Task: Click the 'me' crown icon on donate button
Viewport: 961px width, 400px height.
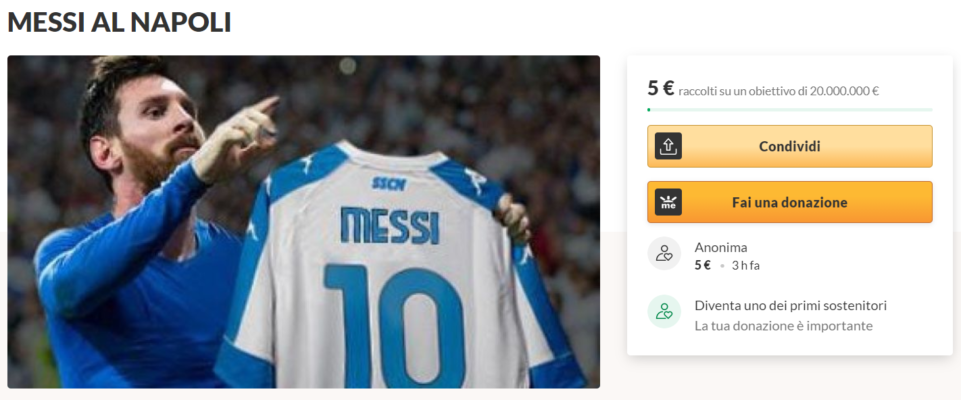Action: (x=668, y=202)
